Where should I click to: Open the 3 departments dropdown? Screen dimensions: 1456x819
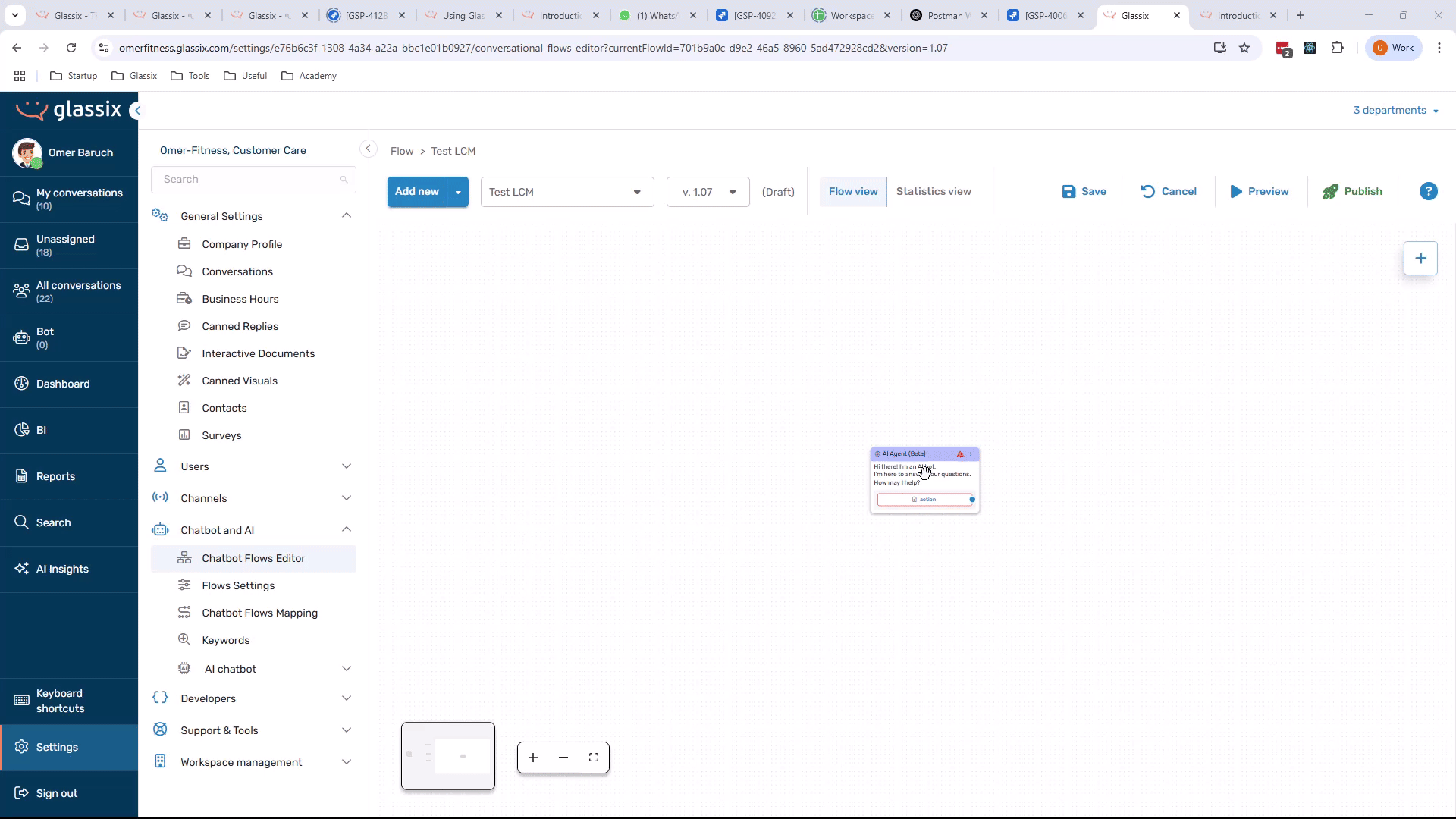point(1395,111)
